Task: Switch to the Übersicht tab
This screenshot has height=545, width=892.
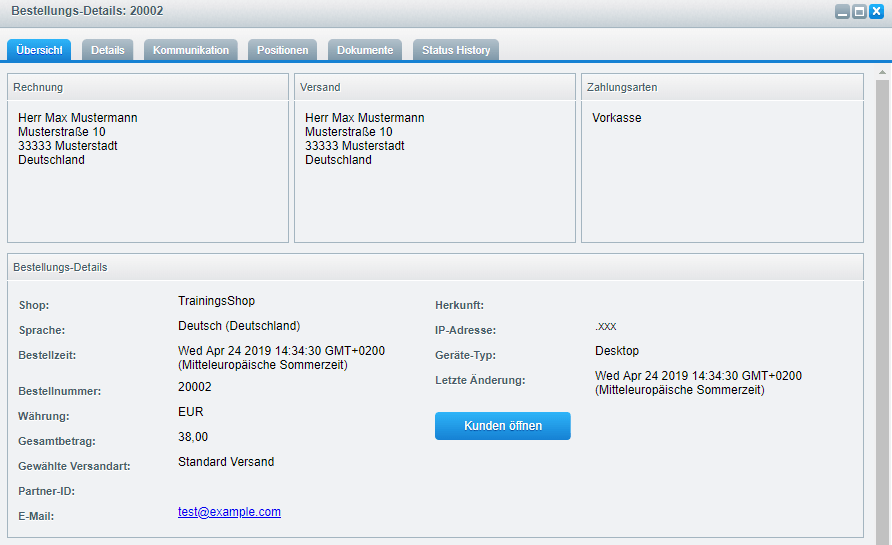Action: (39, 50)
